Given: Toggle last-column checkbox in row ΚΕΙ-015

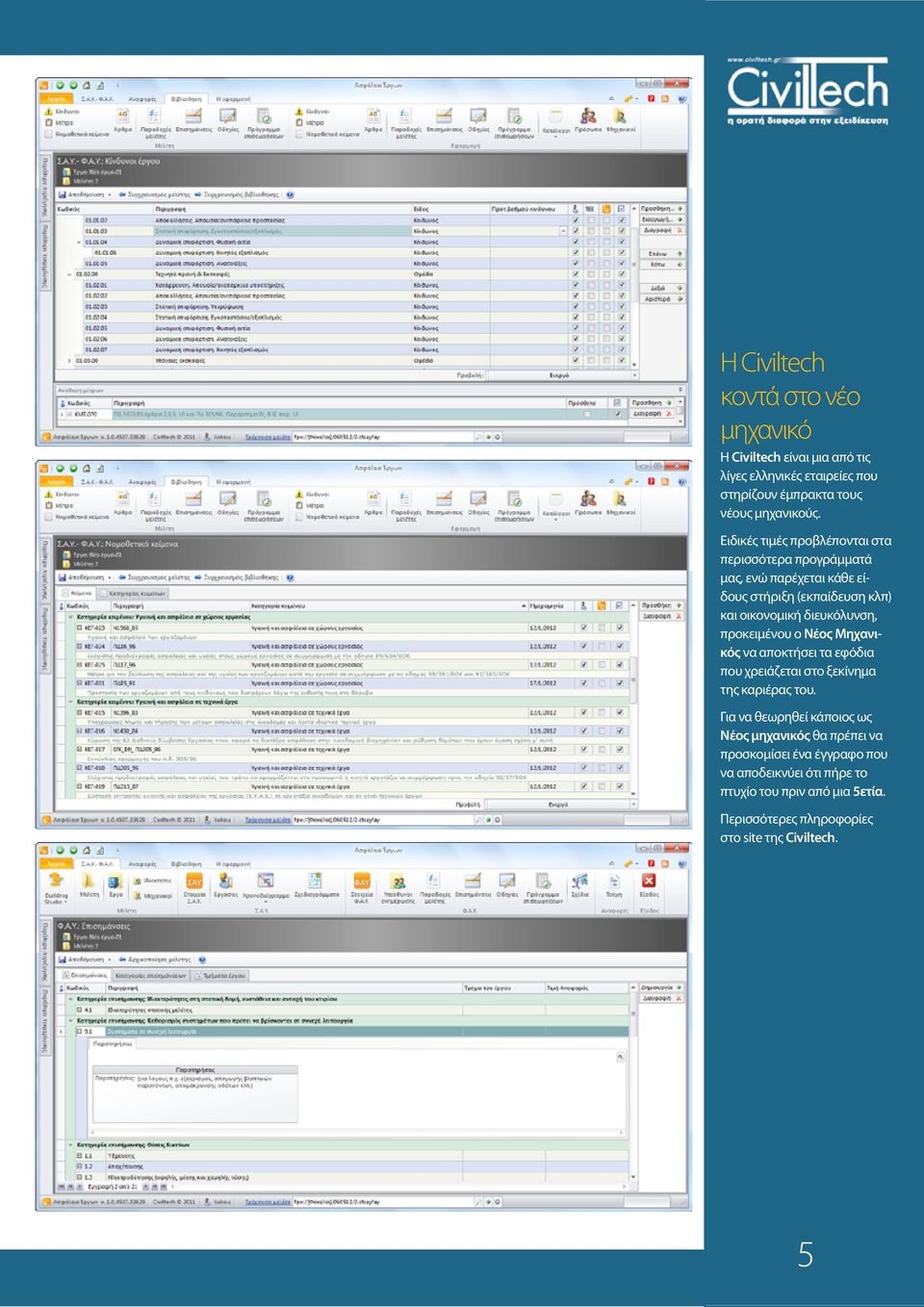Looking at the screenshot, I should pyautogui.click(x=620, y=713).
